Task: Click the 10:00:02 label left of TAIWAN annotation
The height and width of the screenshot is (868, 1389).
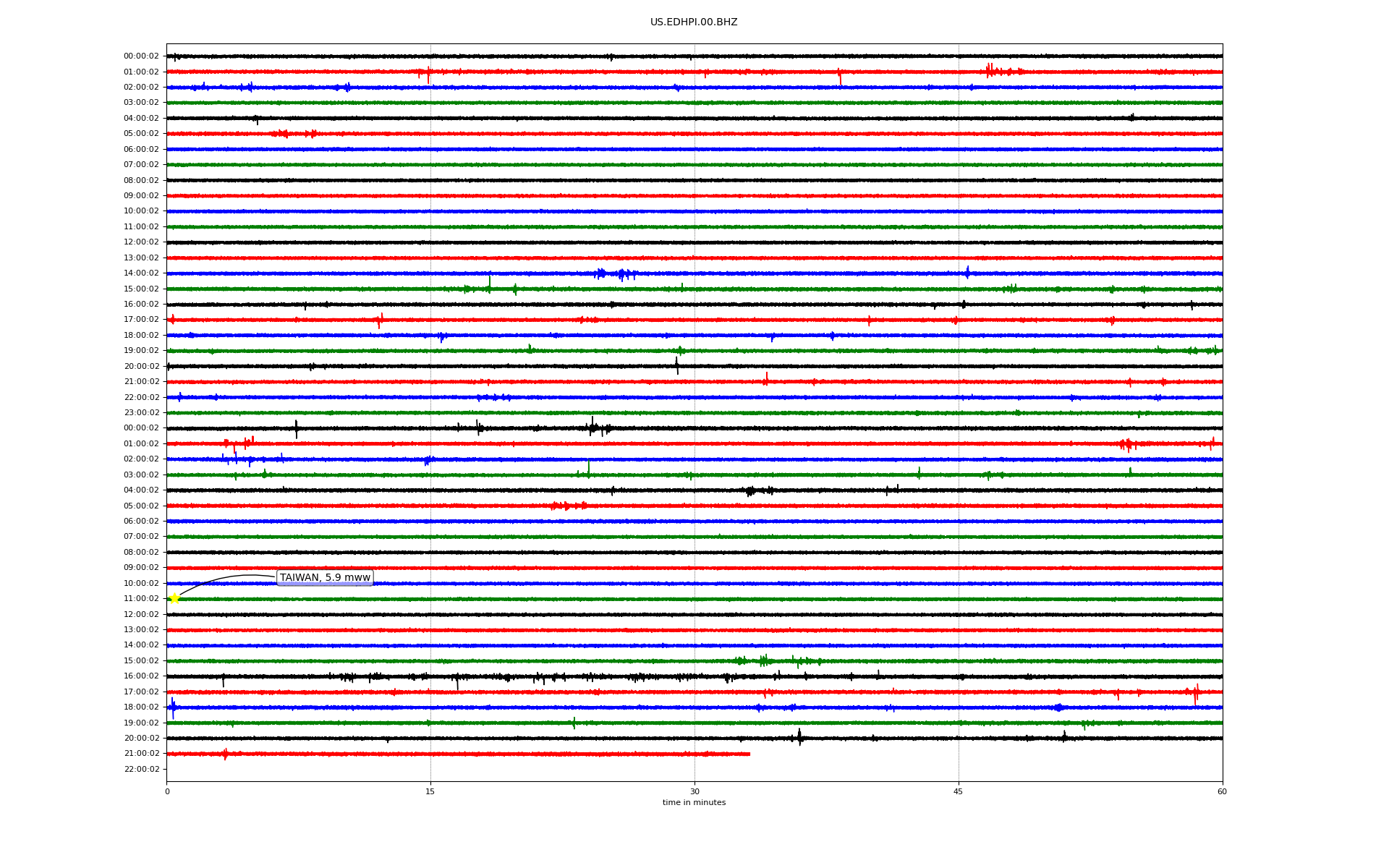Action: (141, 583)
